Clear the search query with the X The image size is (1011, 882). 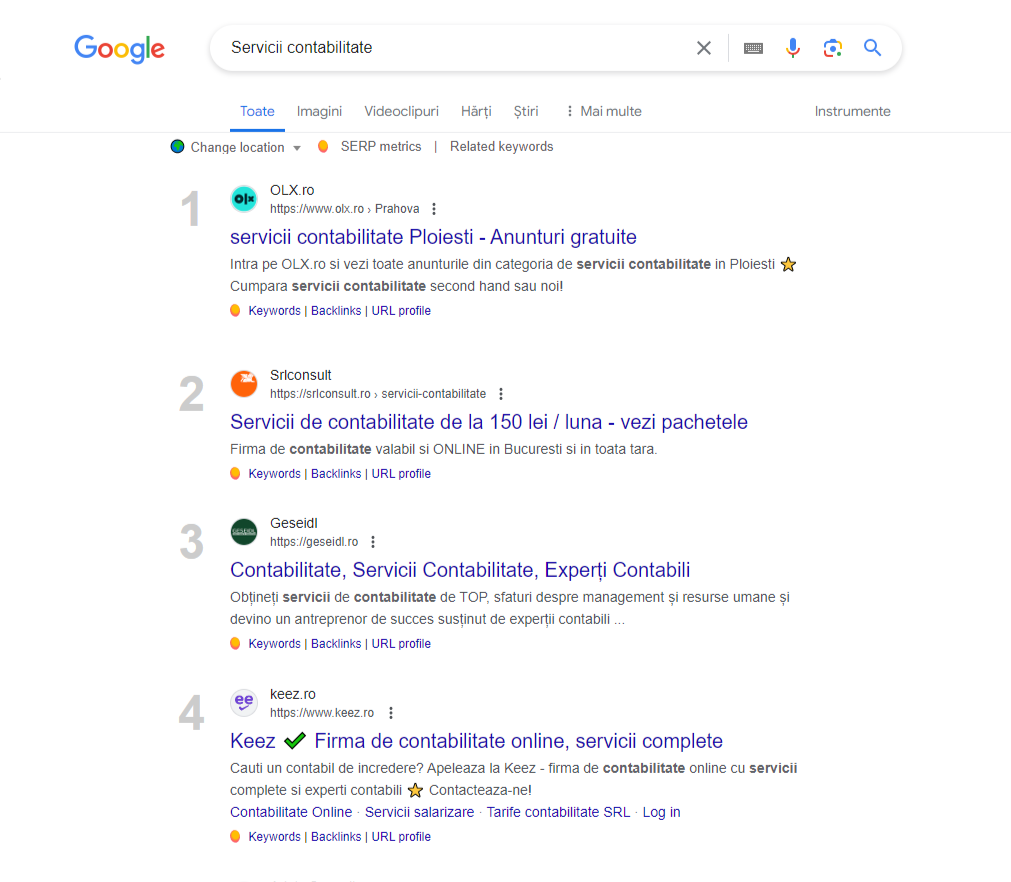click(704, 47)
